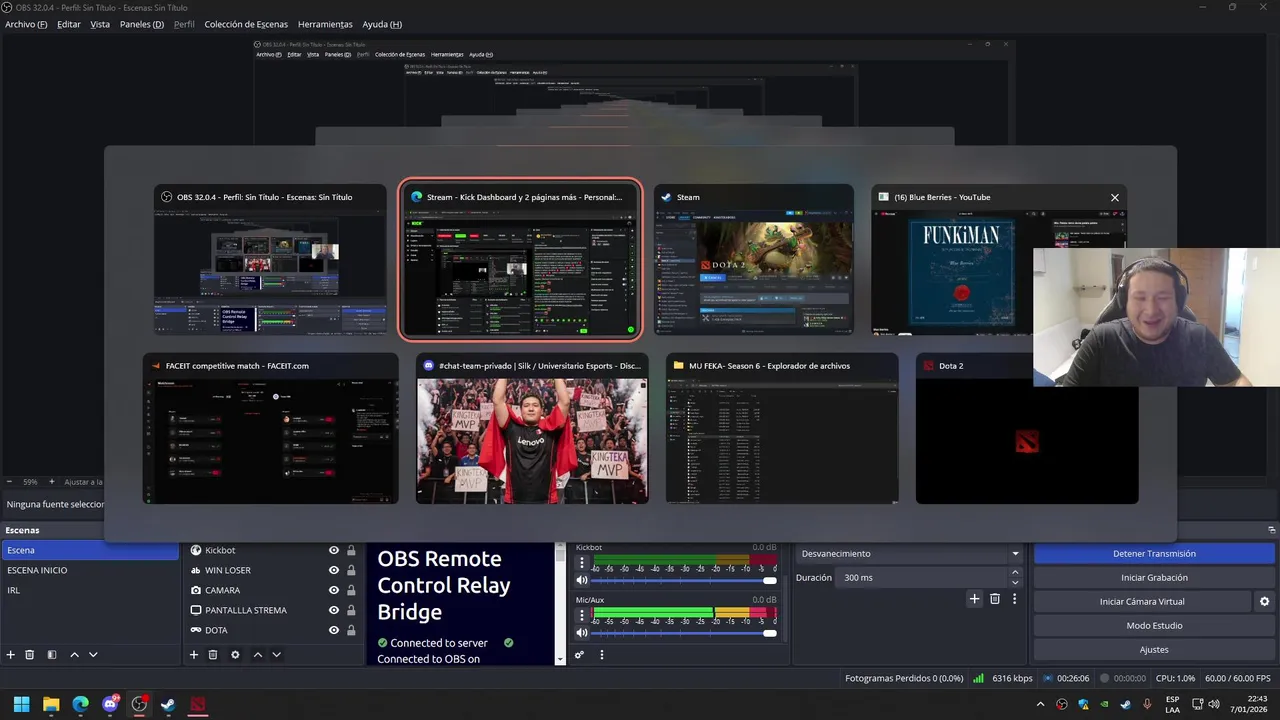Open Microsoft Edge from taskbar

click(80, 705)
